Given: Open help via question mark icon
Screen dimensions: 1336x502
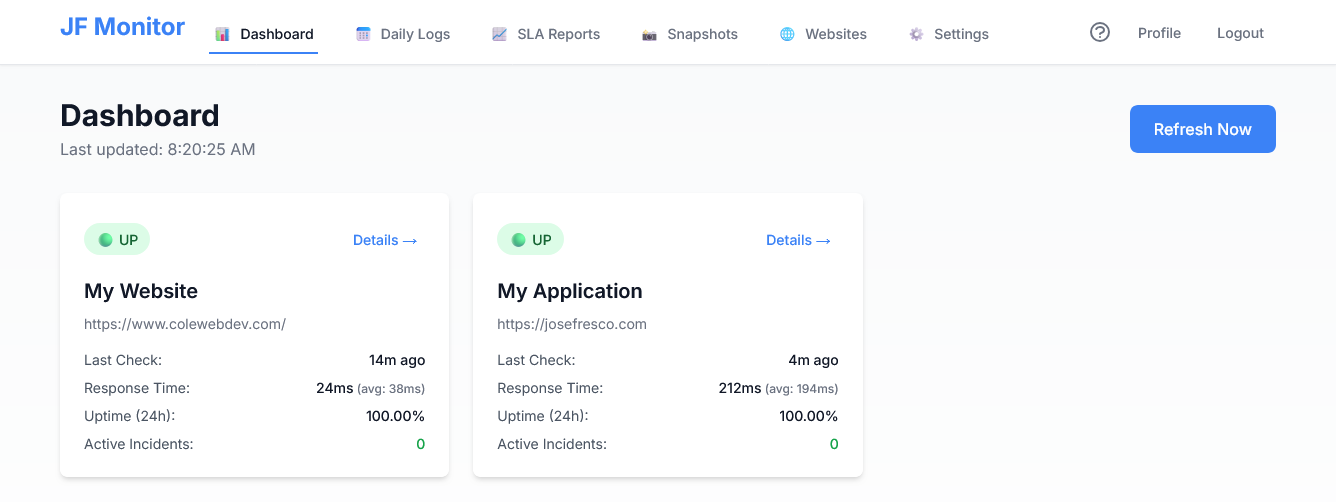Looking at the screenshot, I should (x=1100, y=33).
